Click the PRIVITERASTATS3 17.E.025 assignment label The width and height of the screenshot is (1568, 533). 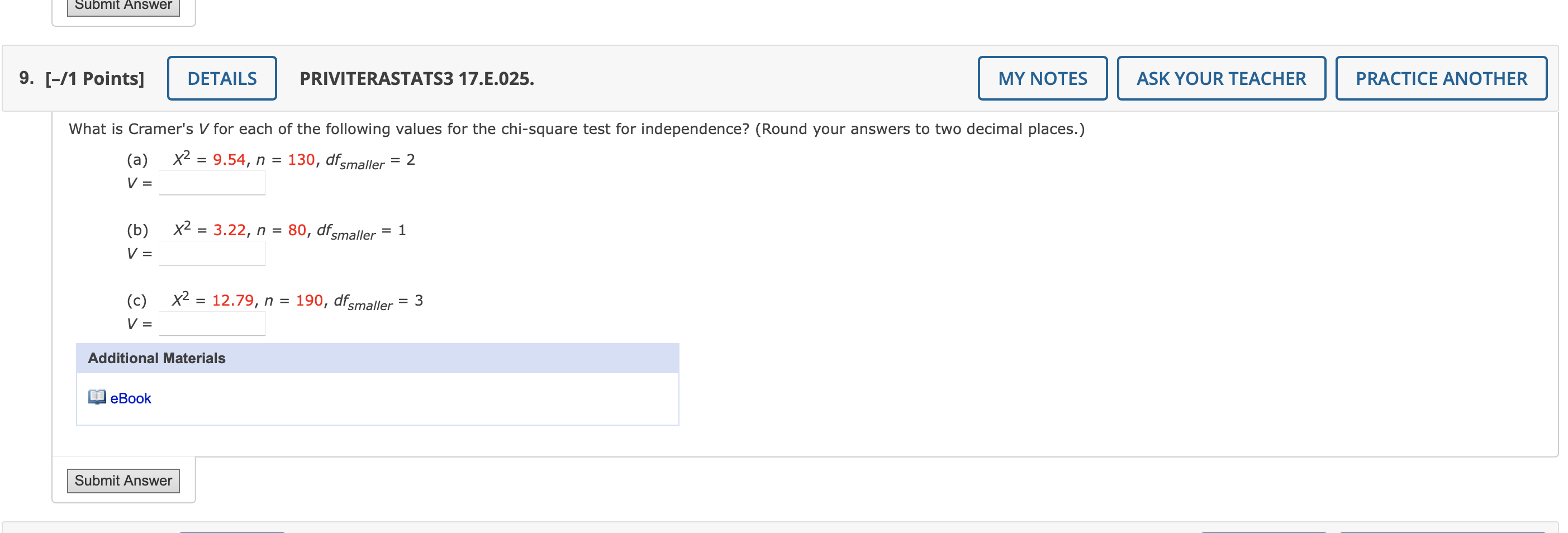[x=416, y=78]
